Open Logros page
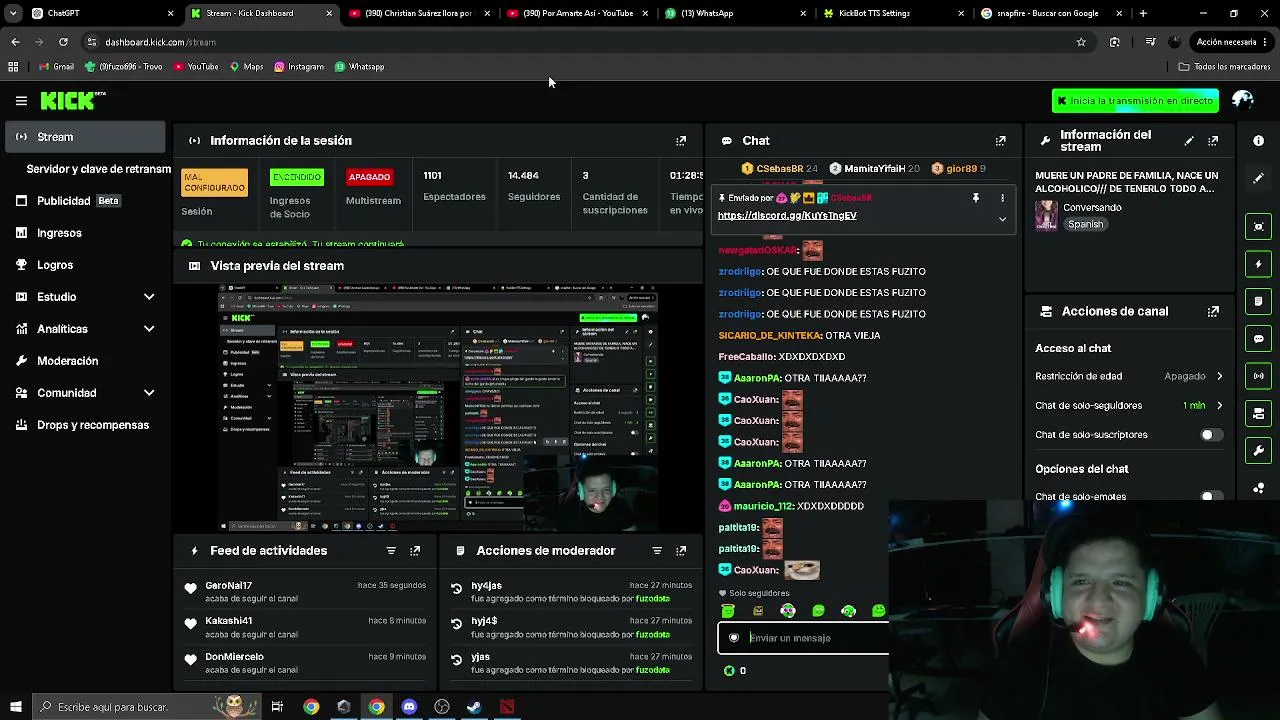 click(84, 265)
